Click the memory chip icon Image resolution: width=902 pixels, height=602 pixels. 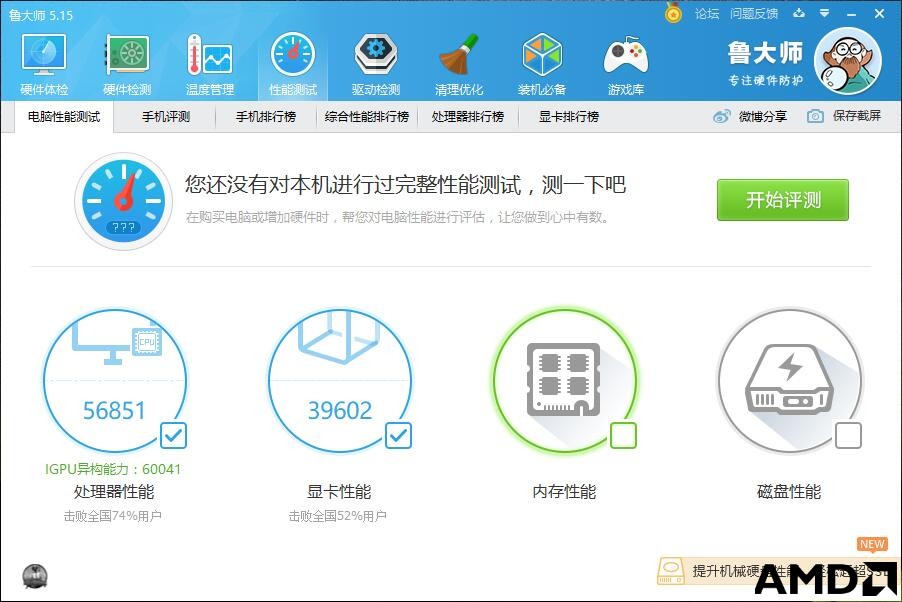click(x=564, y=380)
